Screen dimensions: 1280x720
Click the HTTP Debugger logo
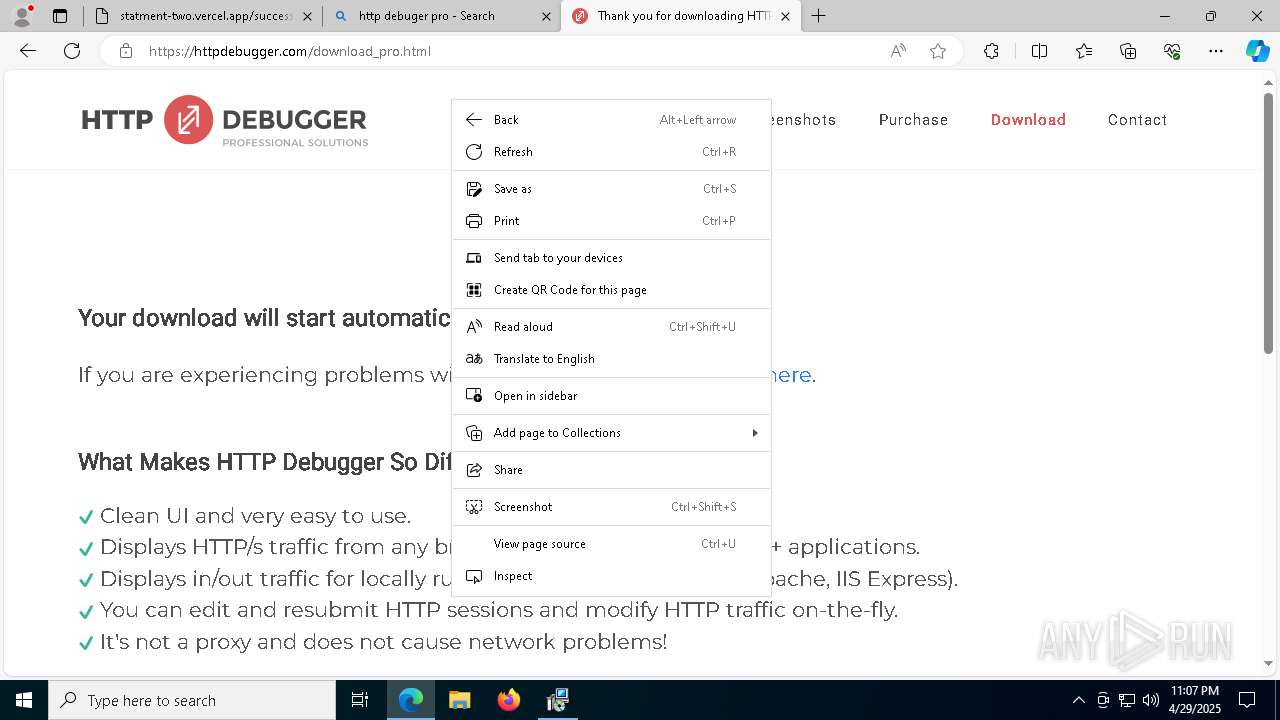click(225, 121)
